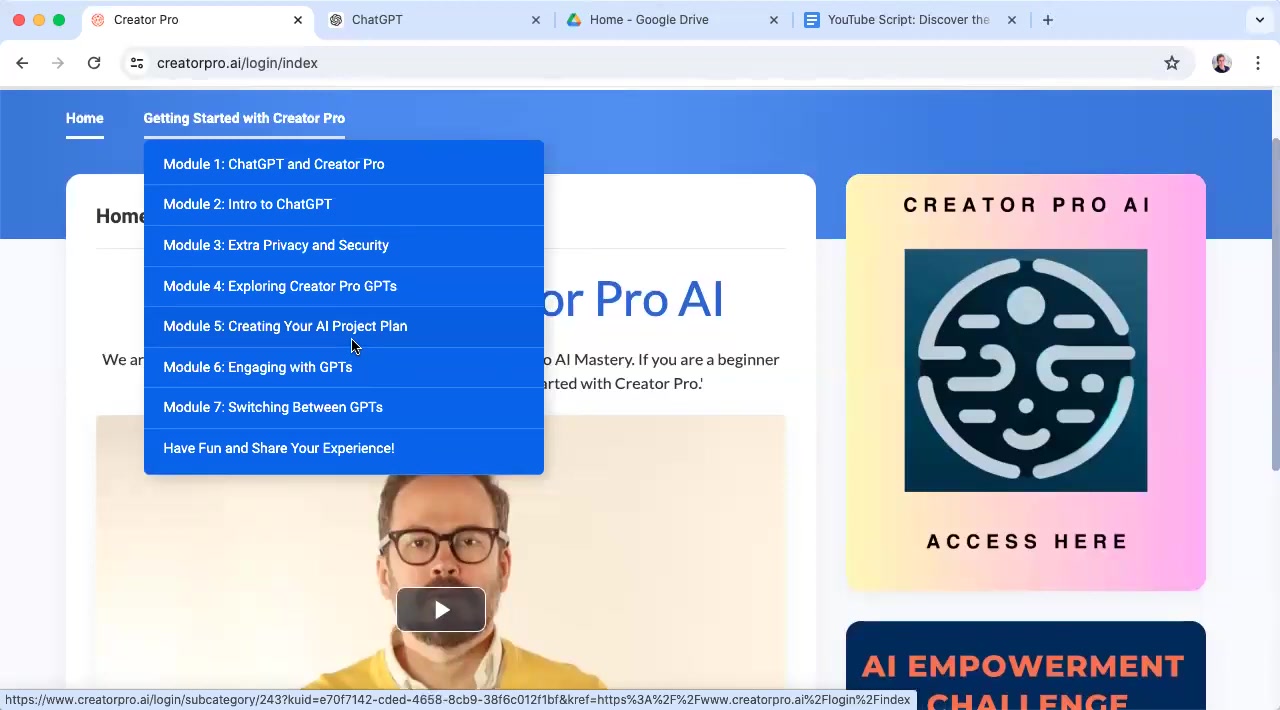This screenshot has height=710, width=1280.
Task: Click ACCESS HERE on the Creator Pro banner
Action: point(1026,541)
